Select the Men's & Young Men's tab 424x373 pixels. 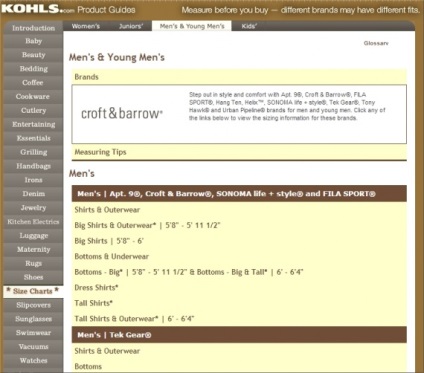pos(192,26)
